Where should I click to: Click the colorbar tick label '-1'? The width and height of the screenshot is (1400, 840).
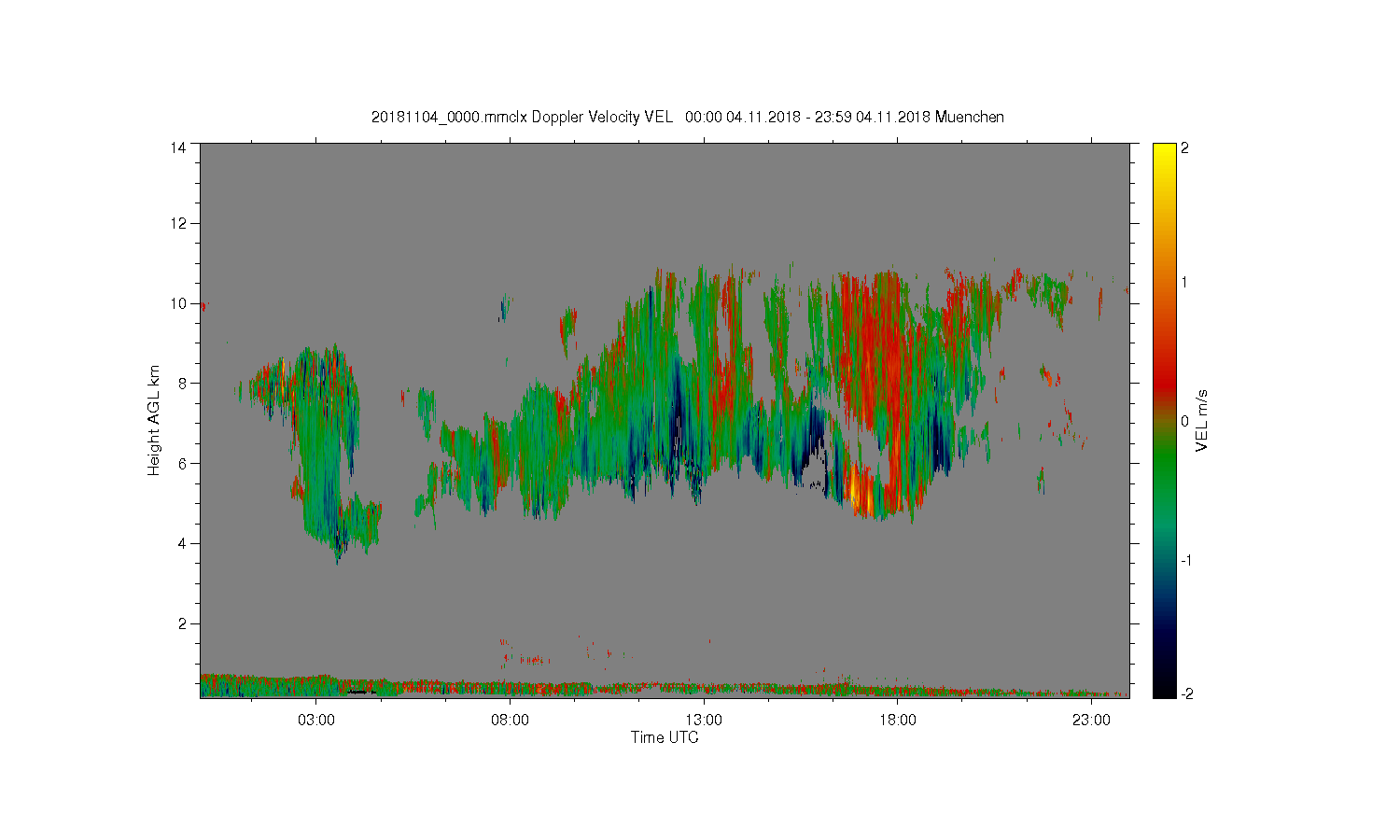(x=1186, y=560)
